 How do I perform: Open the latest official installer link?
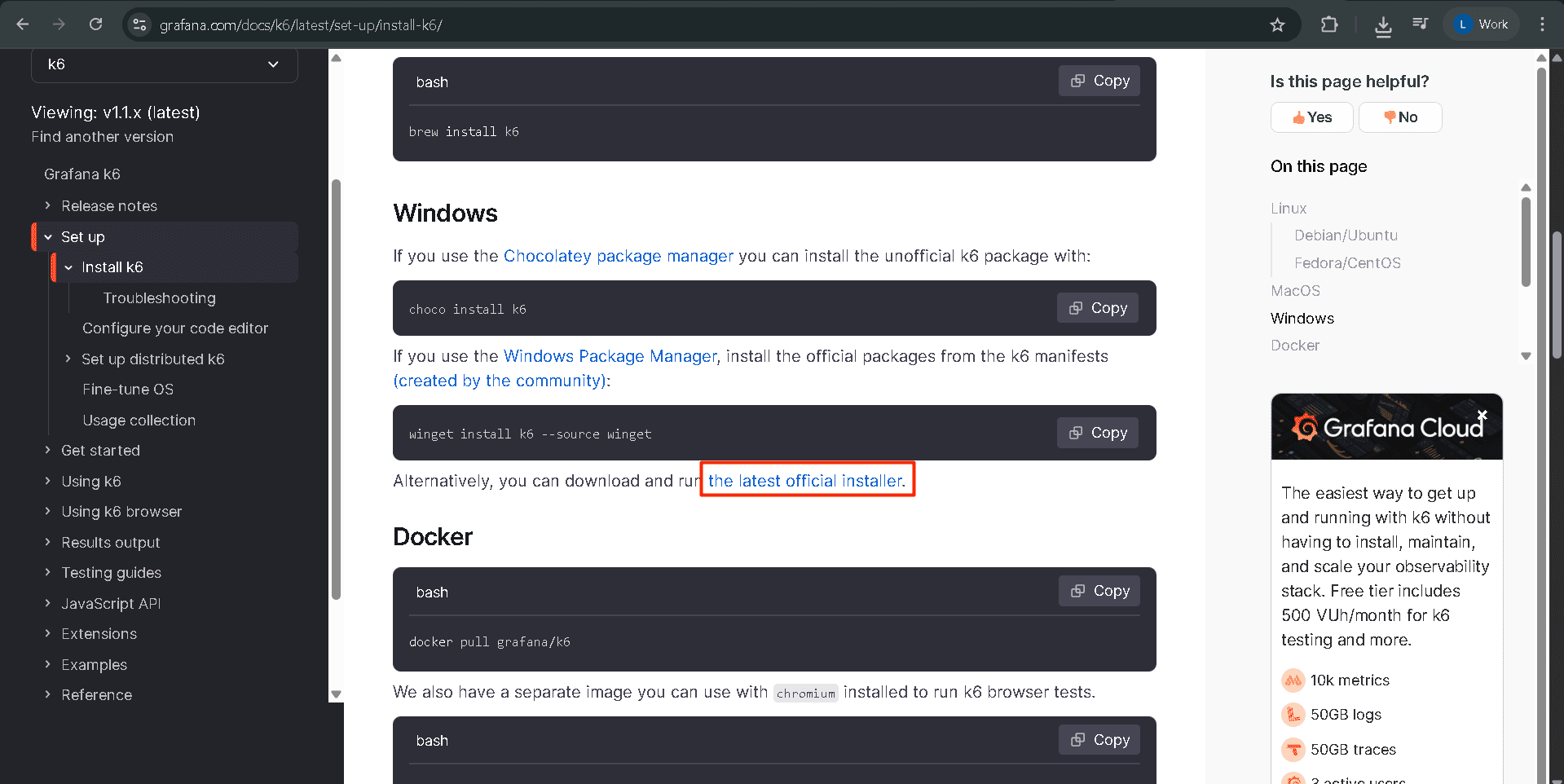[x=805, y=480]
